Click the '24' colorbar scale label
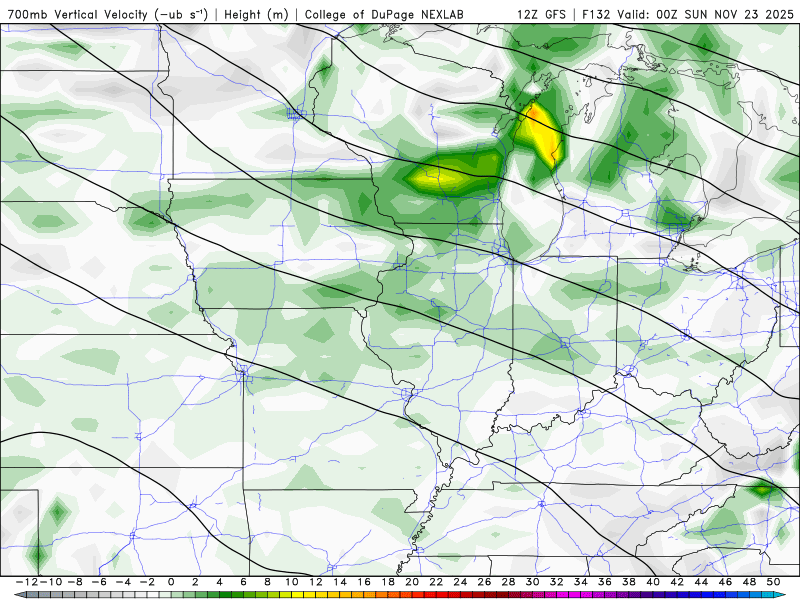800x600 pixels. [460, 582]
